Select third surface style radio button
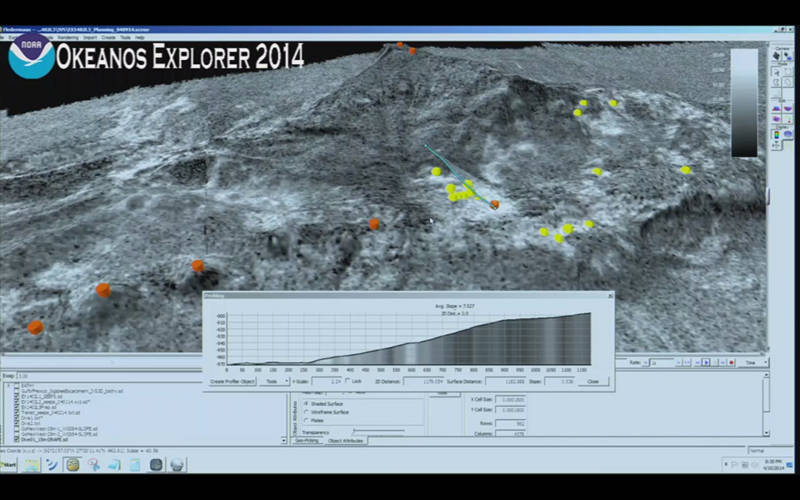Screen dimensions: 800x500 pos(306,420)
